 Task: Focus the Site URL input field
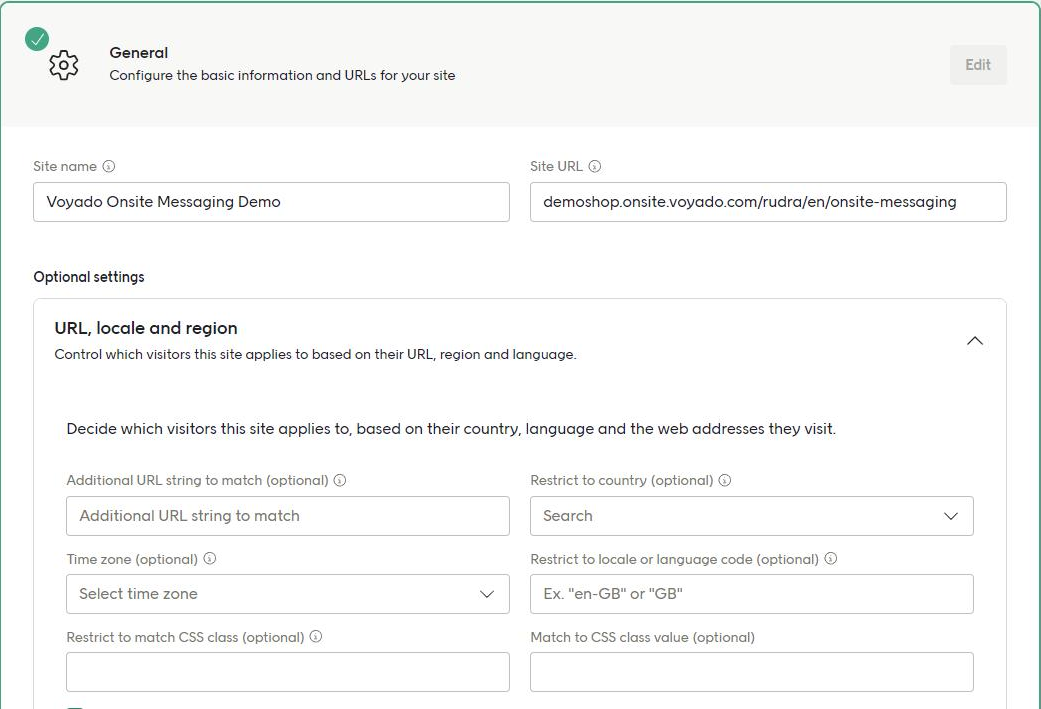point(768,202)
